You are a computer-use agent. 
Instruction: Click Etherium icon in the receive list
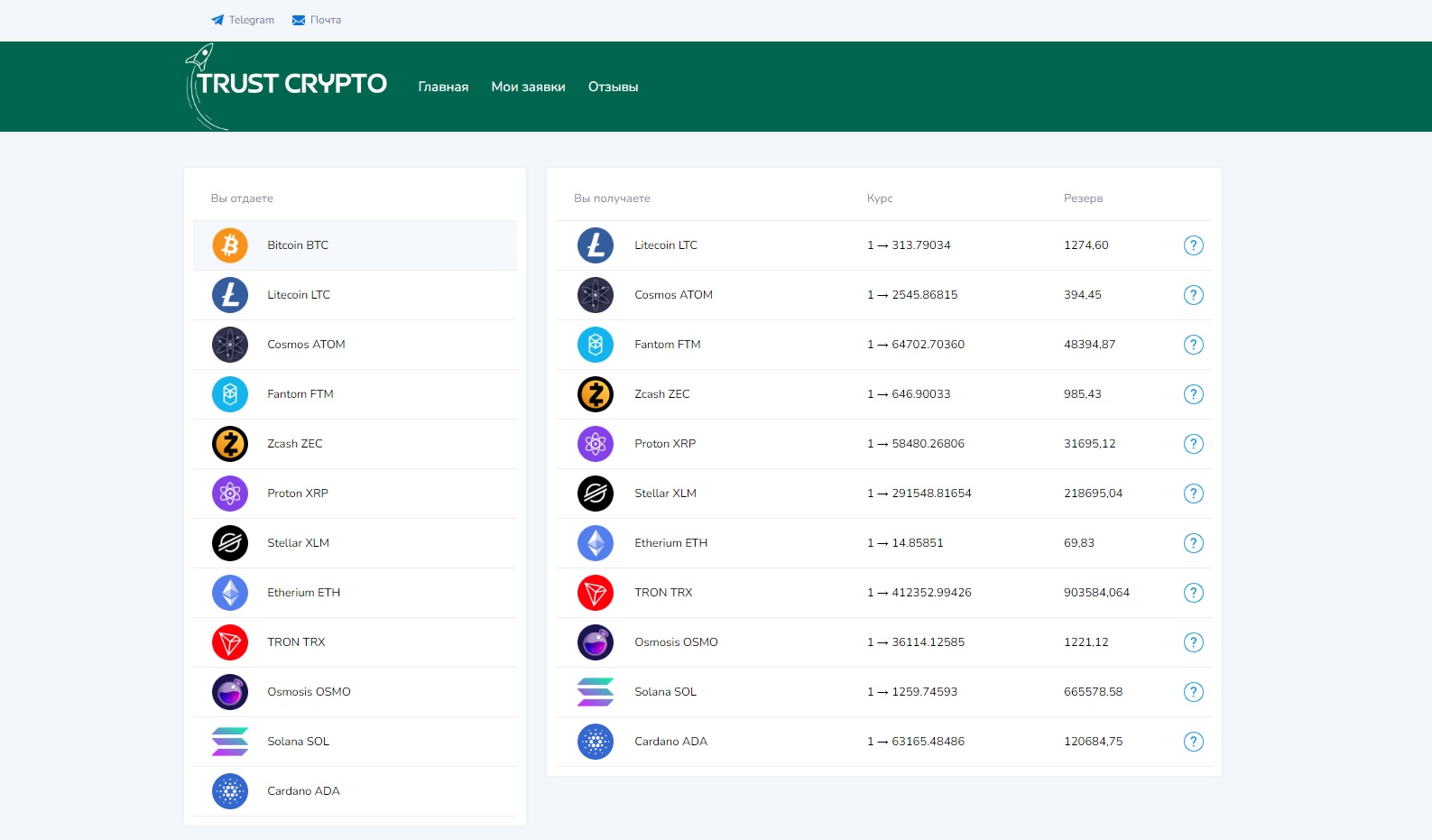click(596, 543)
